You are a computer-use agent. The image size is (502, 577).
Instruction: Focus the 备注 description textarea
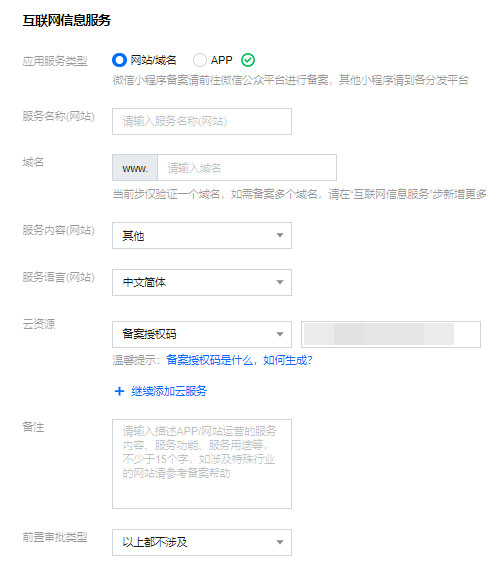tap(202, 464)
